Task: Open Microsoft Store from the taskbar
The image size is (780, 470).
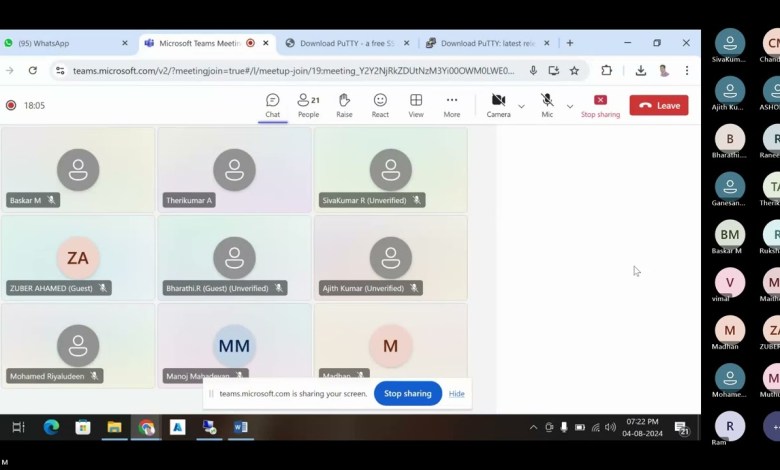Action: point(83,427)
